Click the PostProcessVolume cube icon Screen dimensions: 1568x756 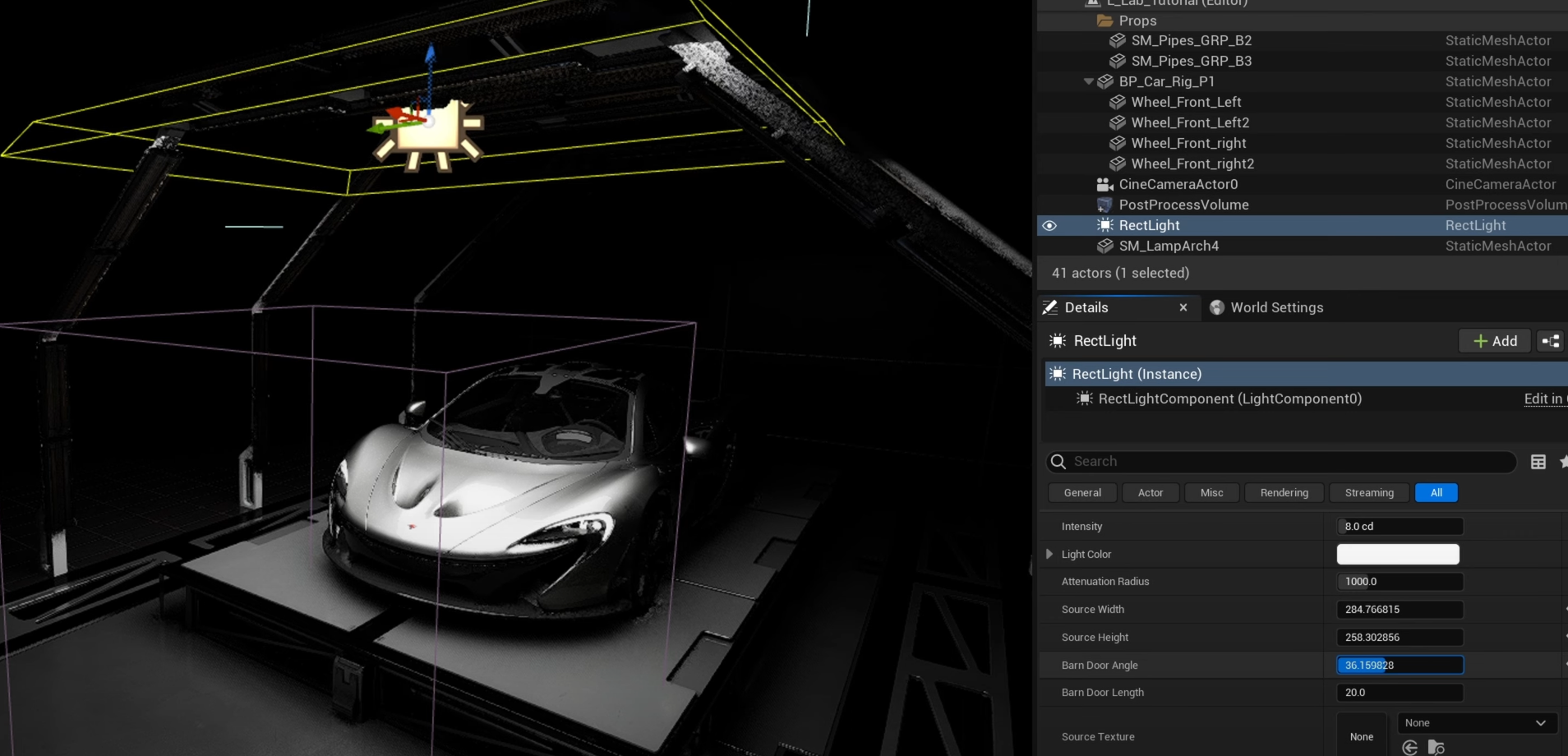pyautogui.click(x=1105, y=205)
